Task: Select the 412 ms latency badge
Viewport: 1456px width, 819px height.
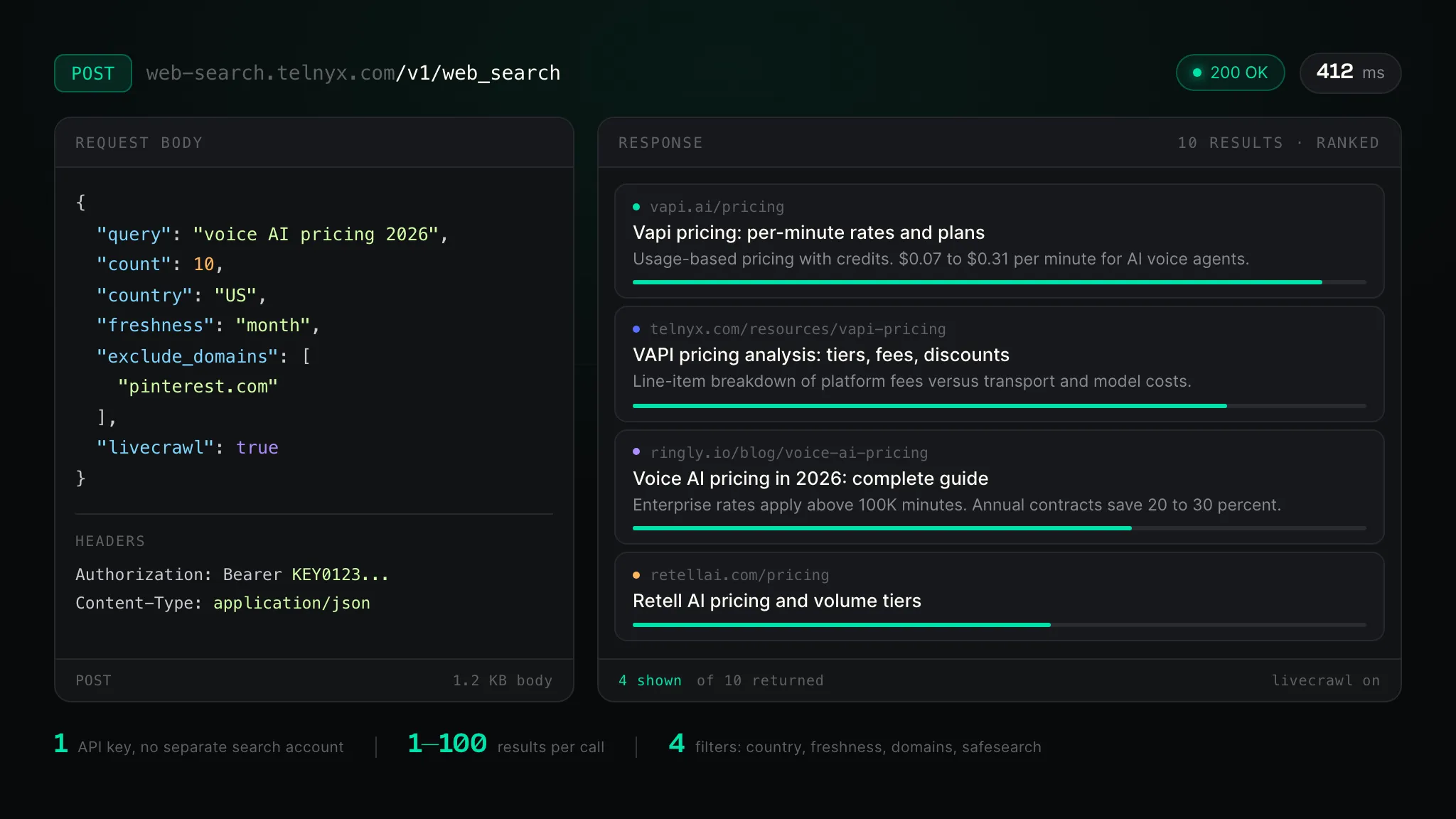Action: (x=1350, y=73)
